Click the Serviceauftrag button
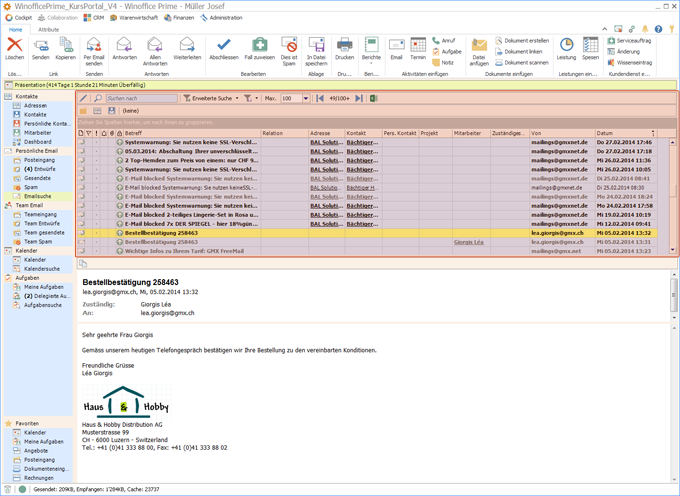Viewport: 680px width, 496px height. (629, 40)
